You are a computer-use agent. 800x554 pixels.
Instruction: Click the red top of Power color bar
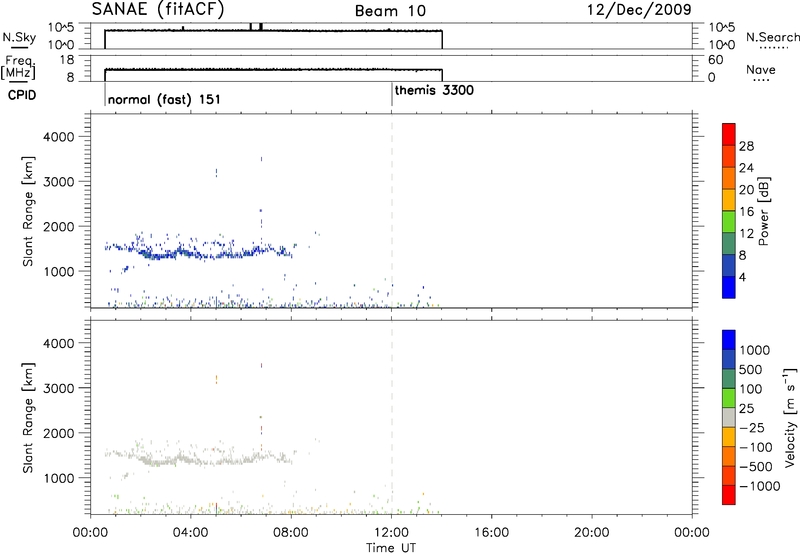729,134
